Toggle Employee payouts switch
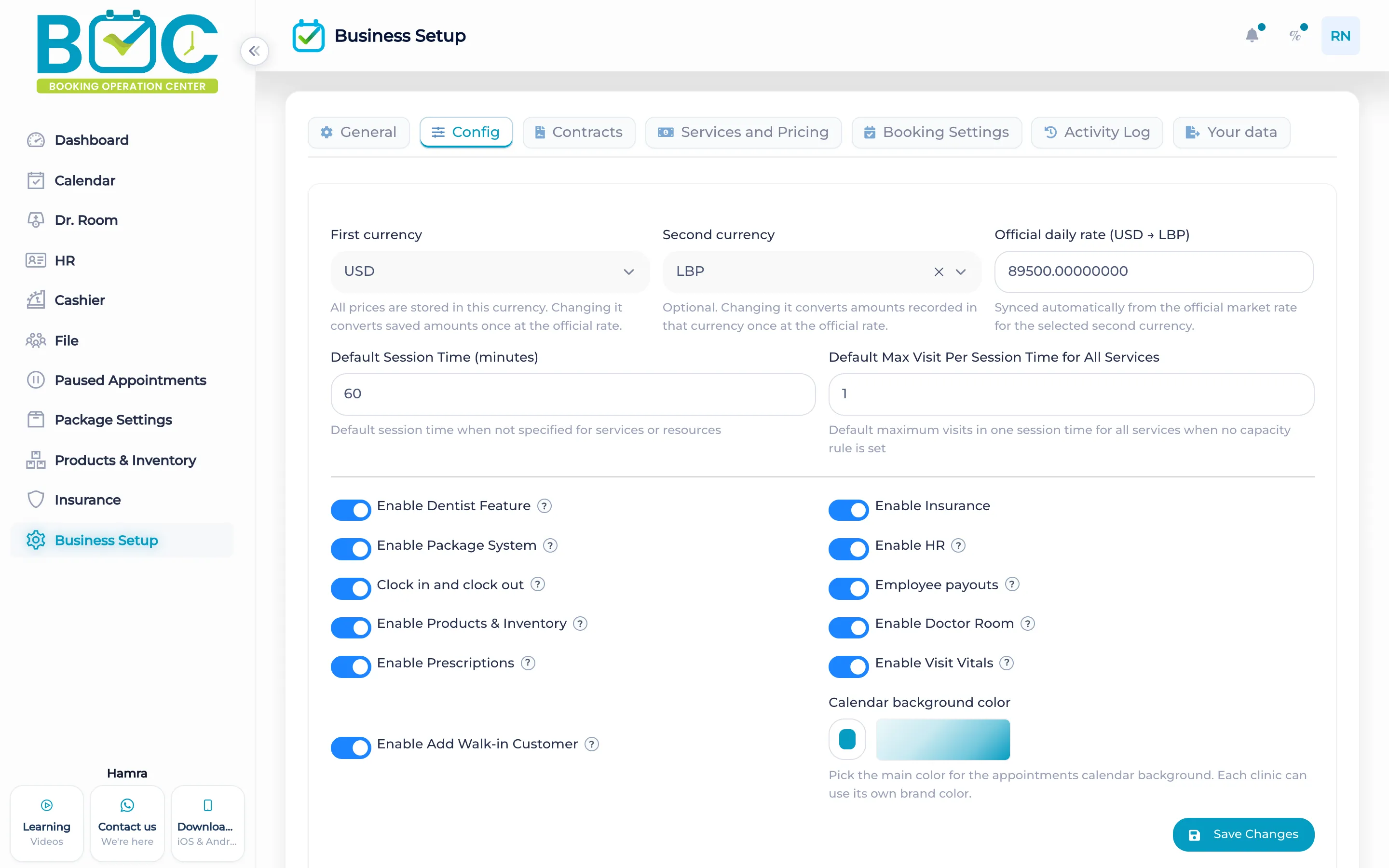 click(848, 588)
